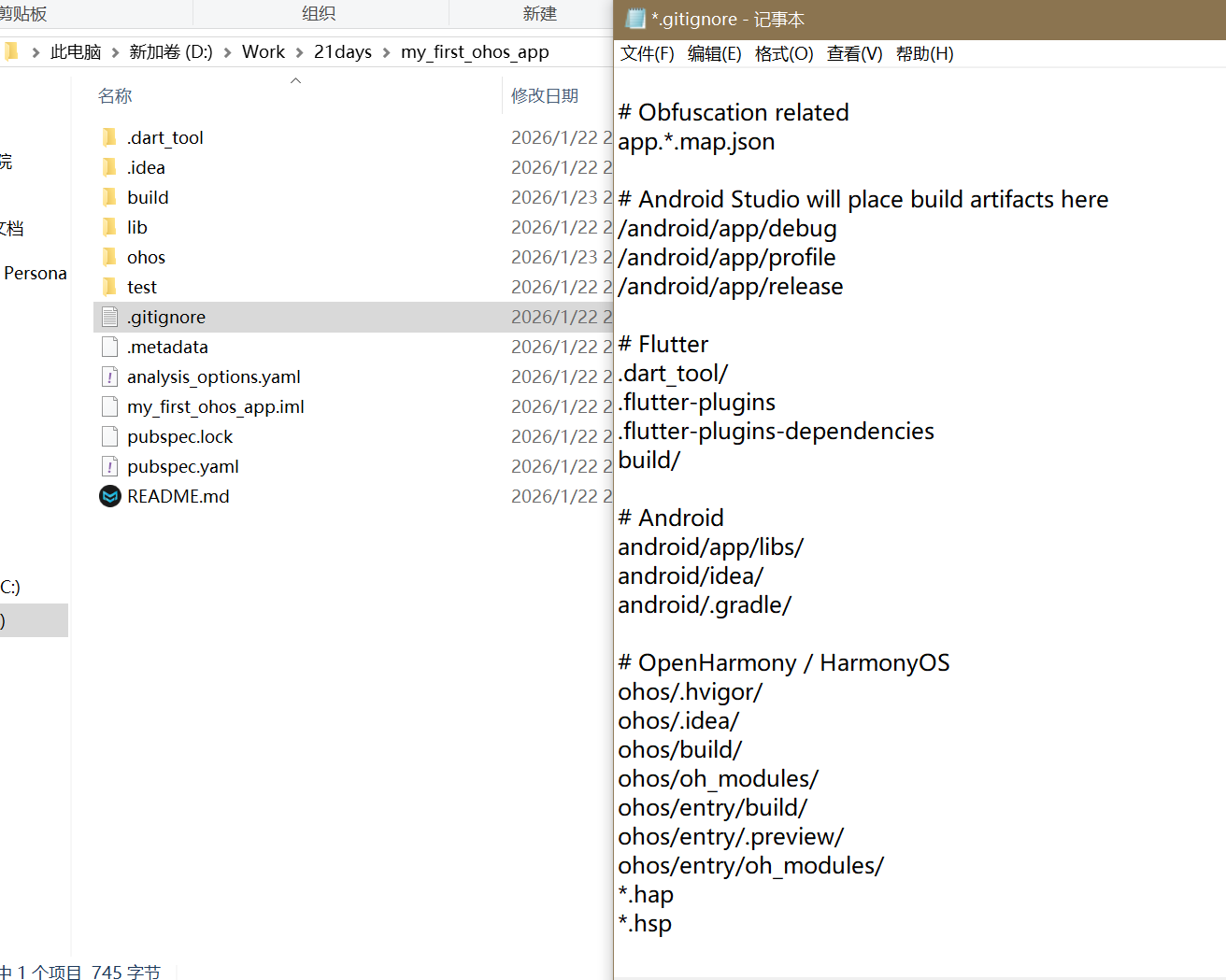The image size is (1226, 980).
Task: Click the README.md markdown icon
Action: coord(110,496)
